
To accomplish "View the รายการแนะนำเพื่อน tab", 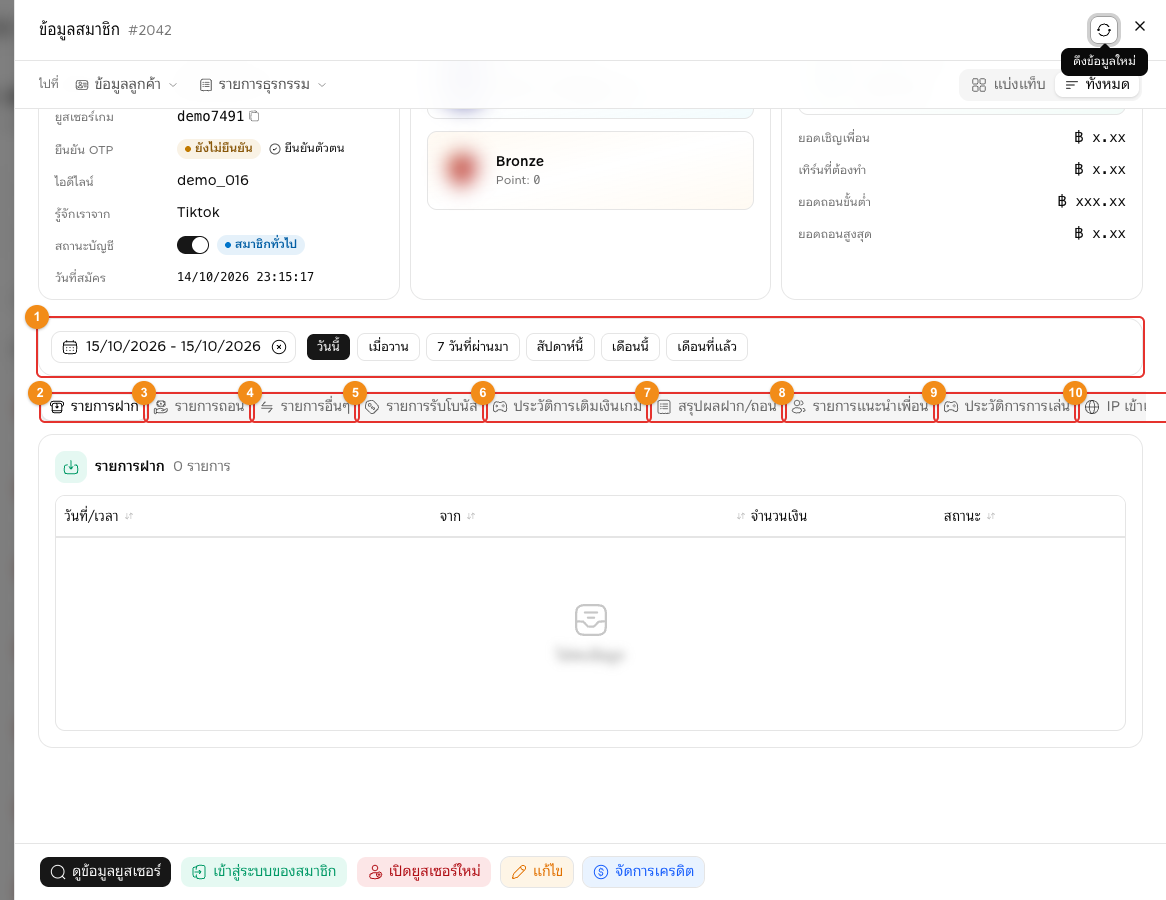I will (860, 407).
